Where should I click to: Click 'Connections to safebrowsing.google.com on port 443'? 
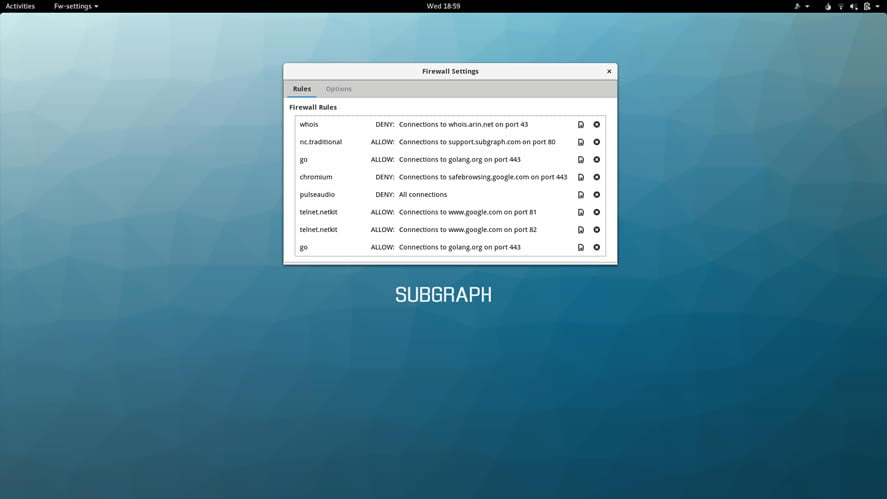click(x=483, y=177)
